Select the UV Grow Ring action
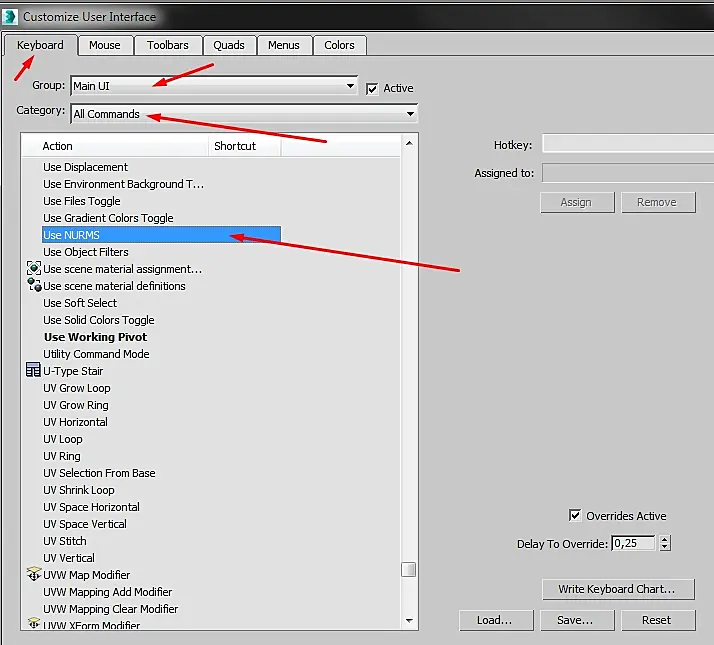 coord(76,405)
